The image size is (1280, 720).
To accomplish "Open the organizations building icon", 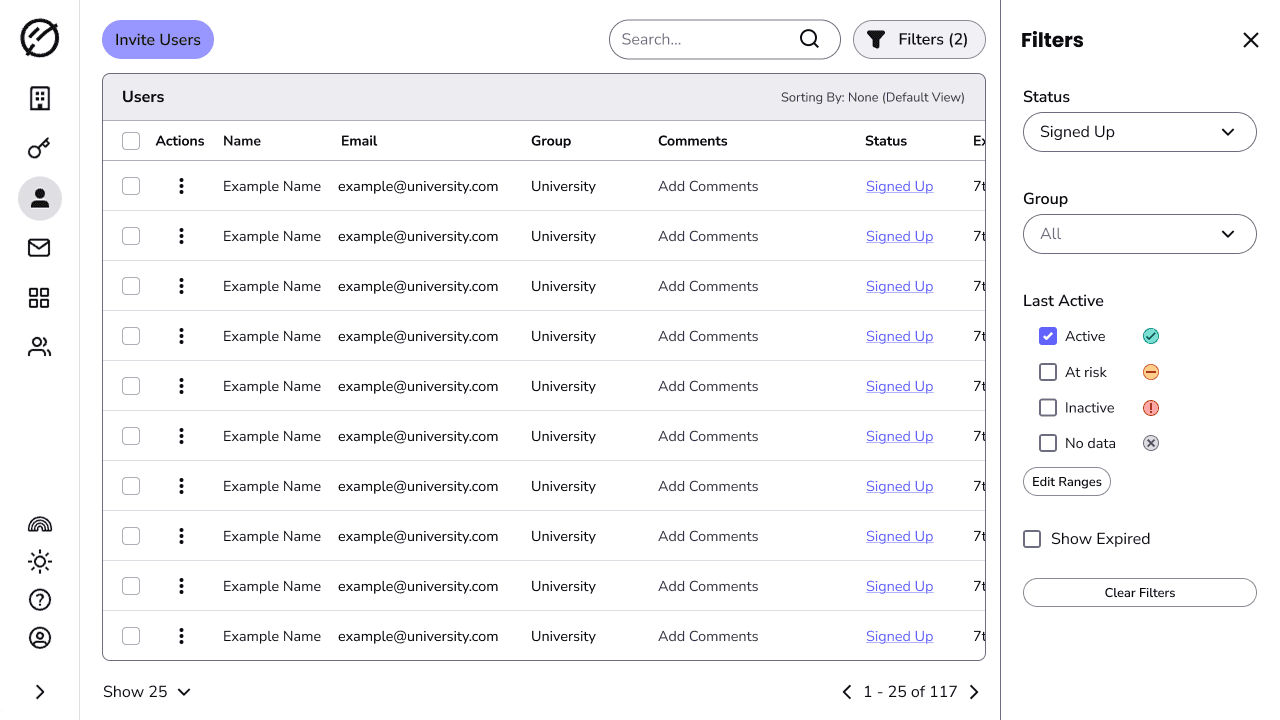I will click(40, 98).
